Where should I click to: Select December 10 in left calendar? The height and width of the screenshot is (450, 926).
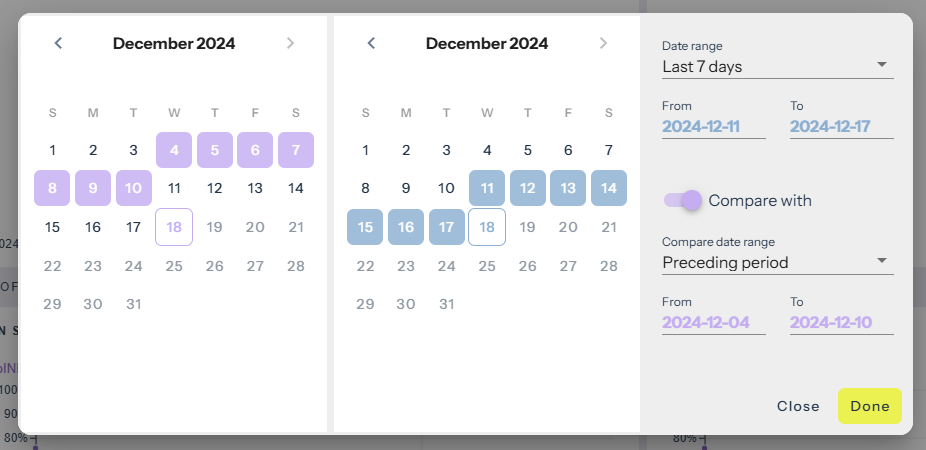coord(133,188)
